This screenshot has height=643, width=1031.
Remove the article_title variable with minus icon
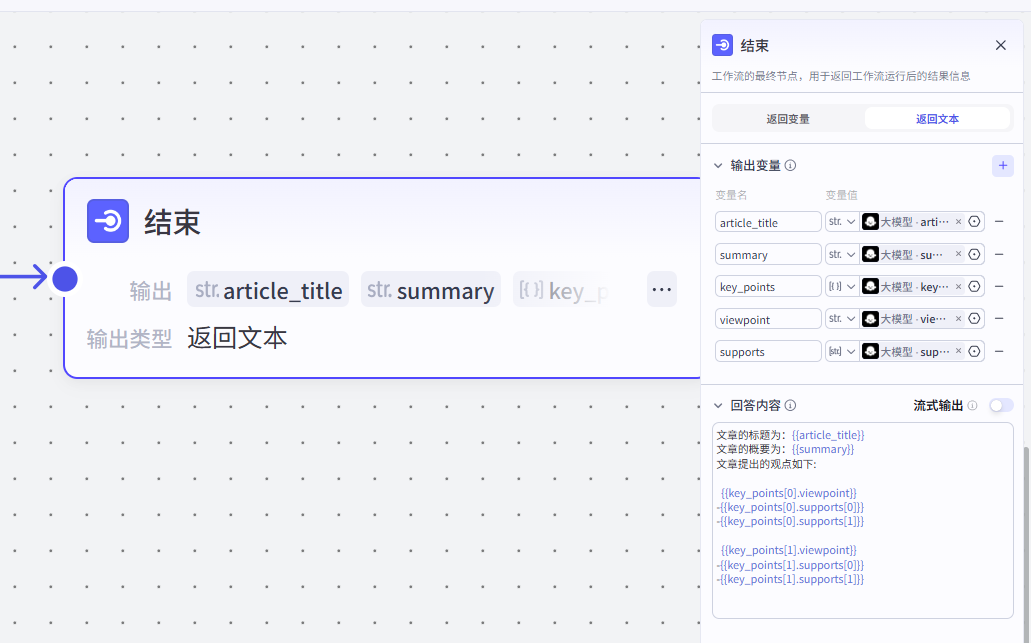click(999, 222)
